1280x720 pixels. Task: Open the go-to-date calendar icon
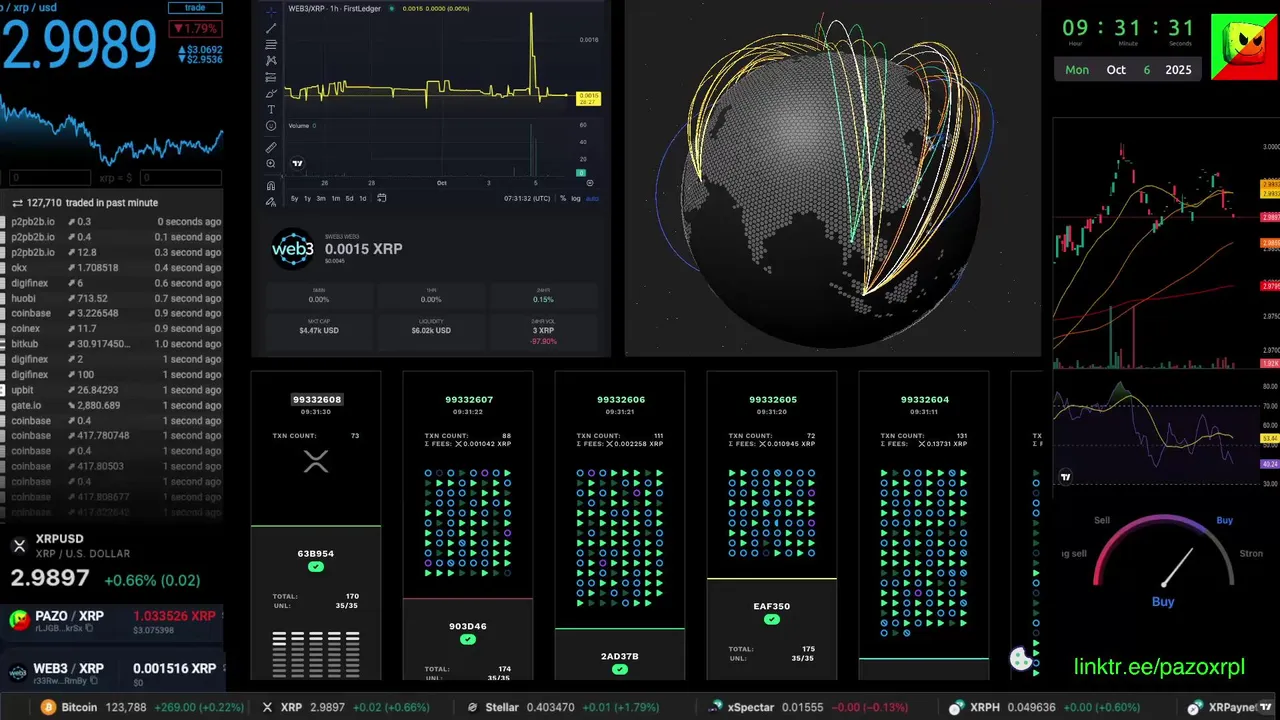(x=382, y=198)
